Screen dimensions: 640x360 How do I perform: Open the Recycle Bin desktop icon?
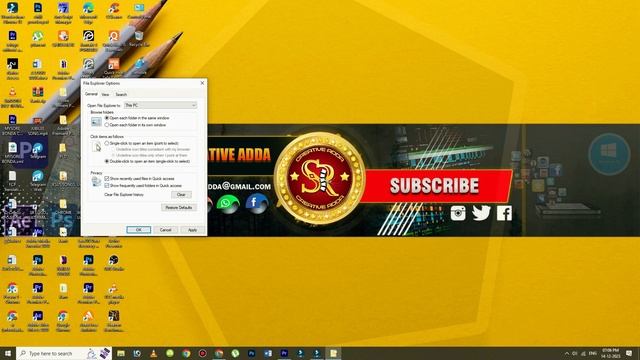[139, 39]
